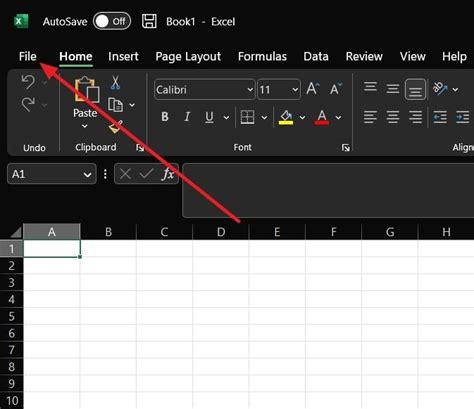This screenshot has height=409, width=474.
Task: Open the font size 11 box
Action: pyautogui.click(x=279, y=90)
